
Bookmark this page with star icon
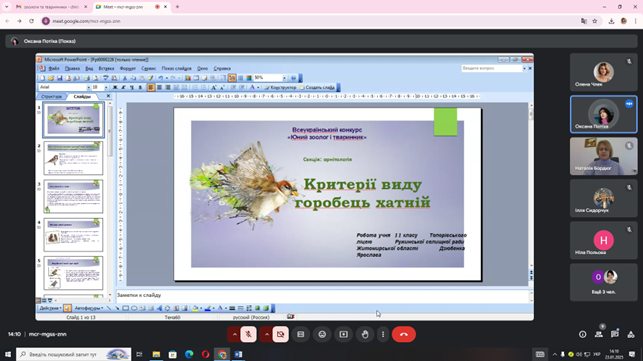click(595, 21)
